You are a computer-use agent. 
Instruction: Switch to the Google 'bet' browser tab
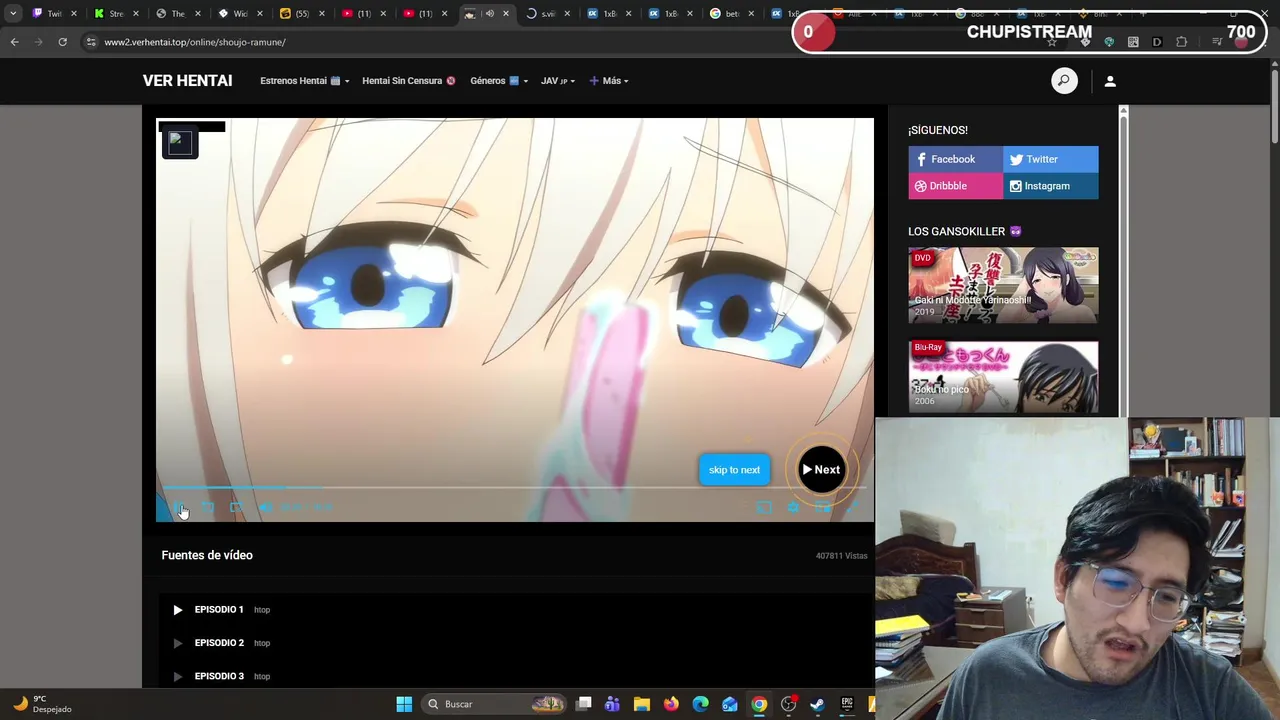pyautogui.click(x=733, y=14)
